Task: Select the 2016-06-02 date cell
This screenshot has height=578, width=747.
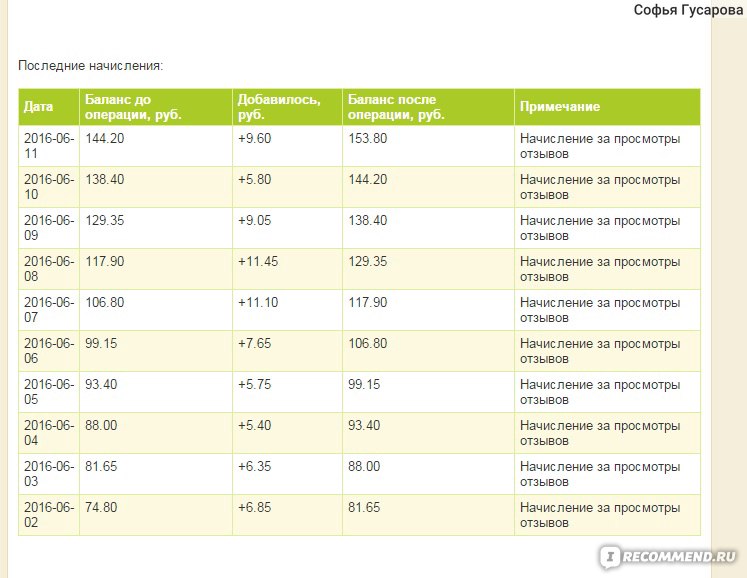Action: (49, 515)
